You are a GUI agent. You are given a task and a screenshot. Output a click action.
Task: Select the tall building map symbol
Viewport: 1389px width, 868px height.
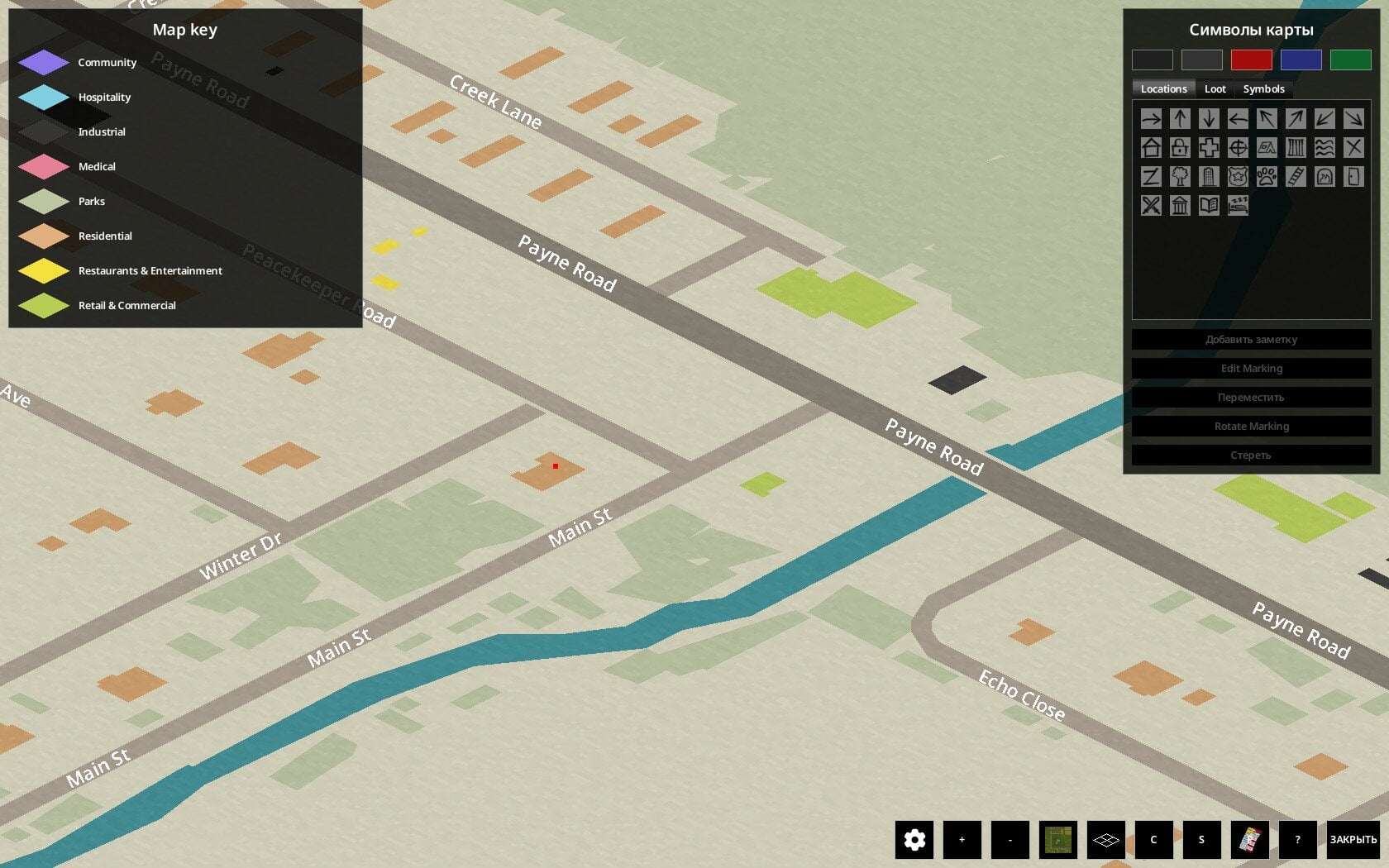coord(1209,177)
